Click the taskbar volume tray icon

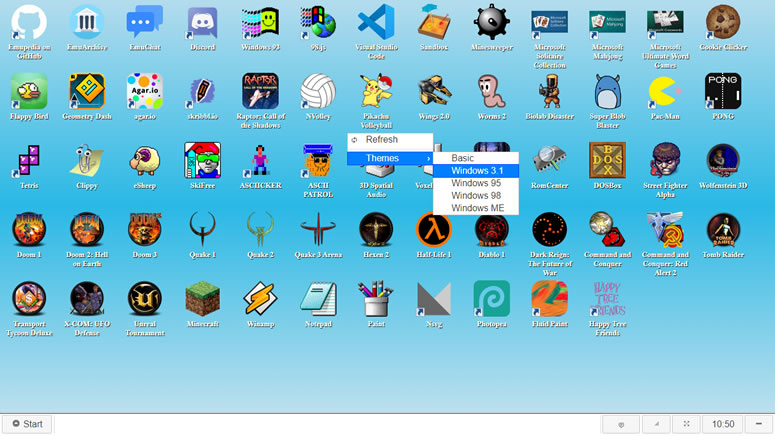click(656, 424)
